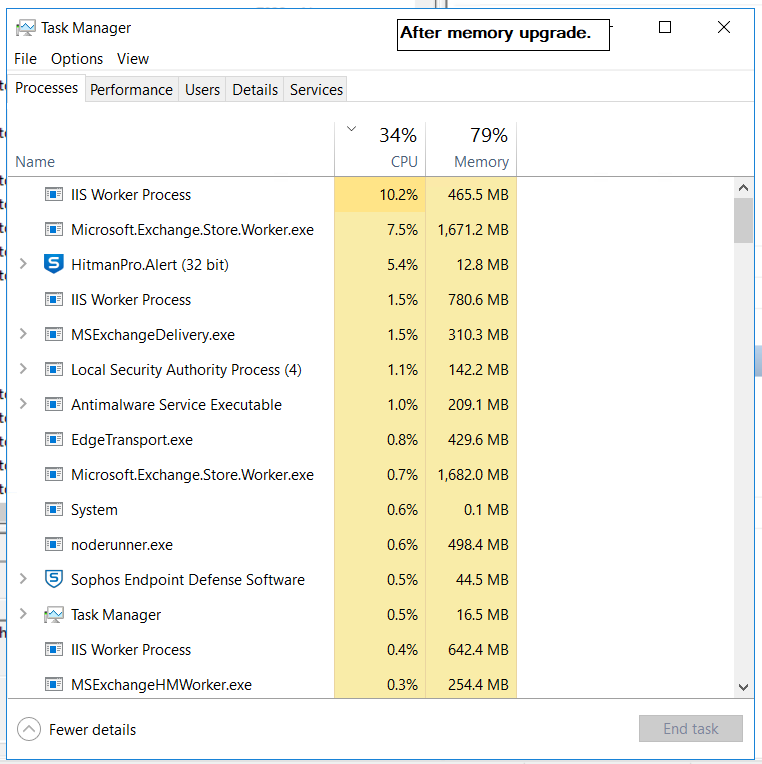Sort by the Name column header
Viewport: 762px width, 764px height.
(171, 149)
